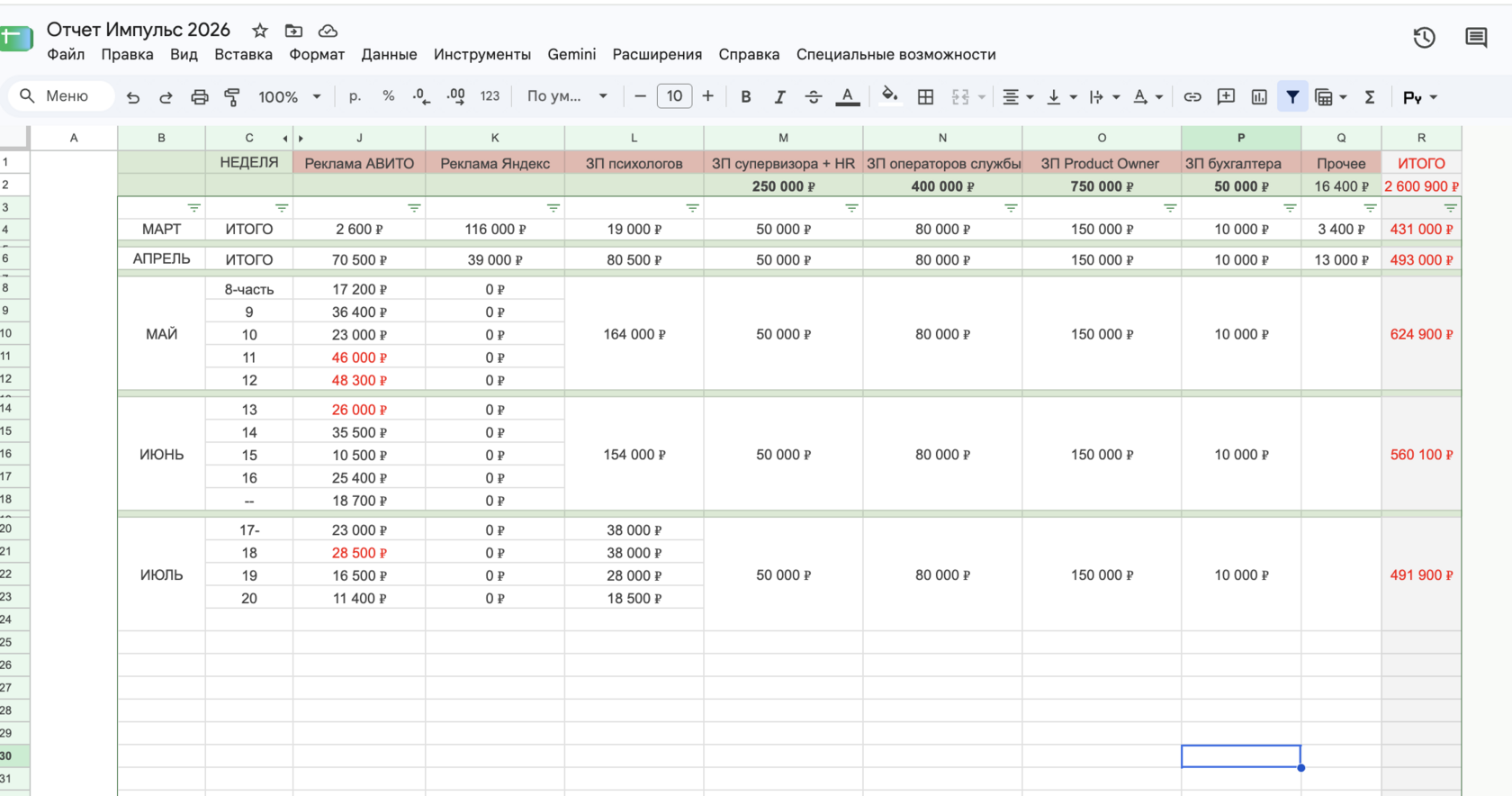Toggle strikethrough formatting

coord(814,97)
